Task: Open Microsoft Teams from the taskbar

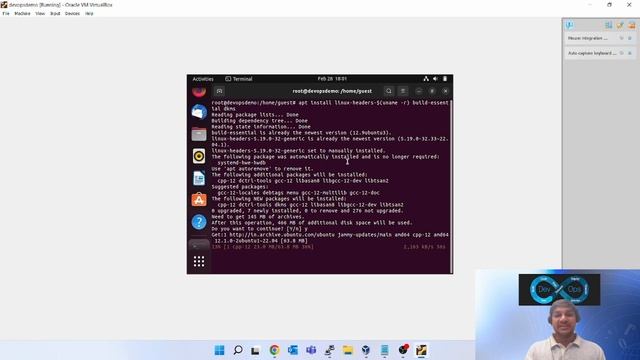Action: [x=311, y=350]
